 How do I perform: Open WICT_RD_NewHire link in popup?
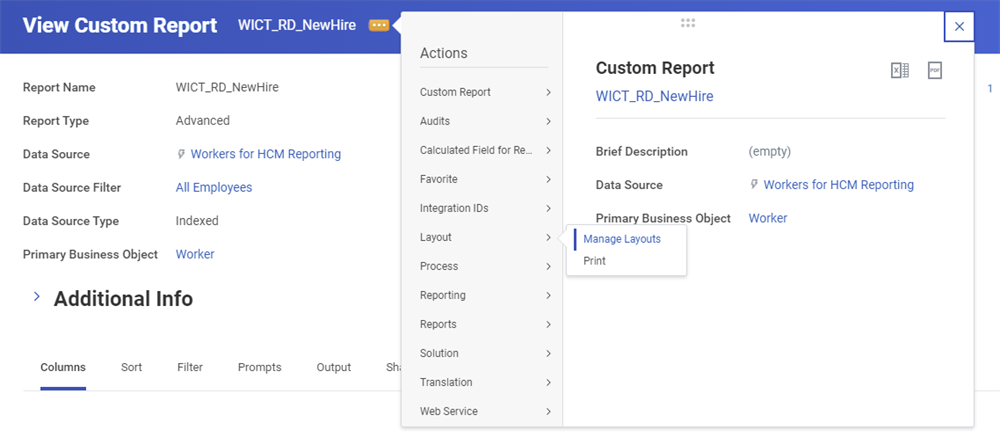[654, 96]
